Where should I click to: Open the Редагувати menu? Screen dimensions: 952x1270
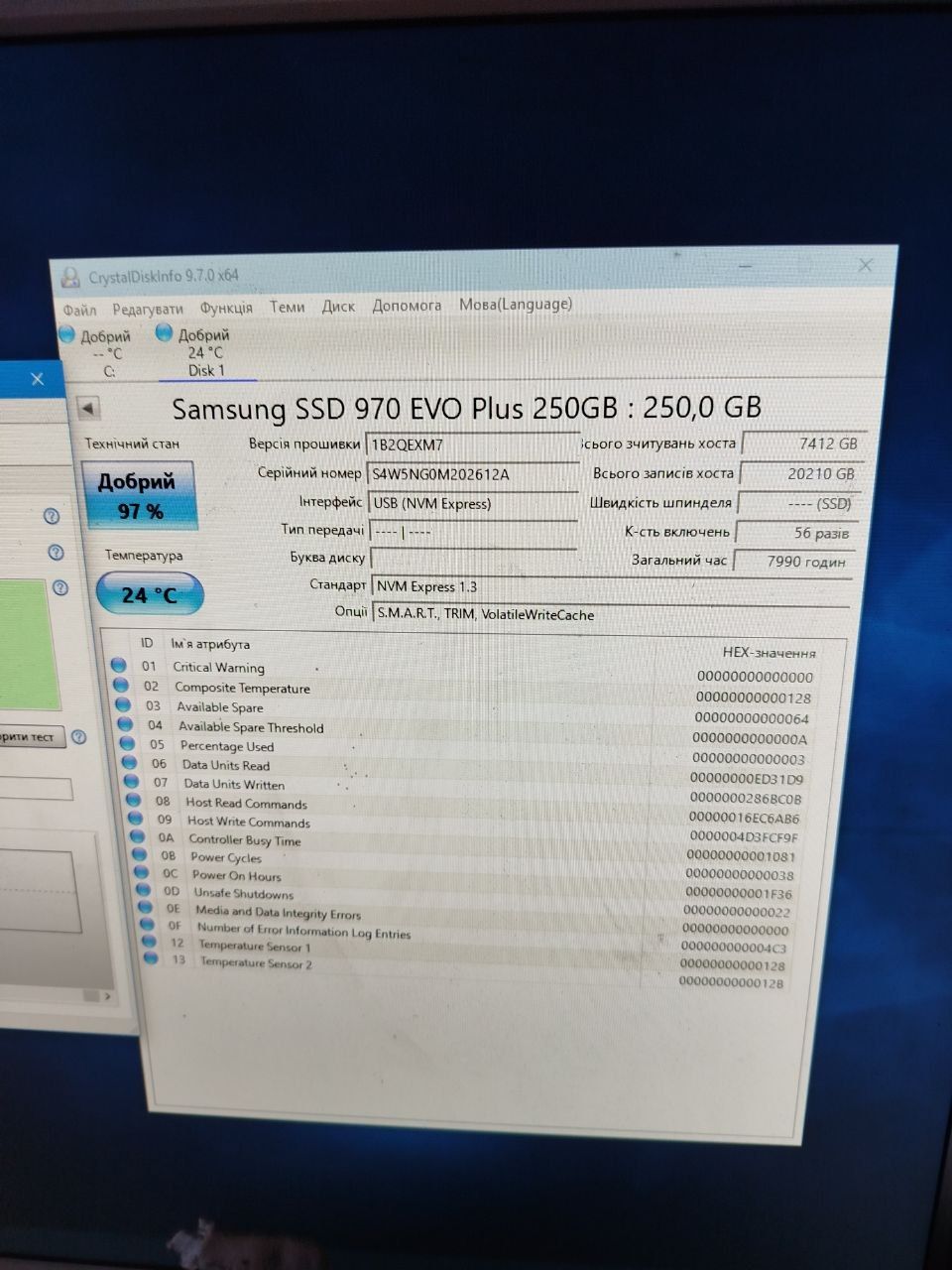(x=147, y=309)
